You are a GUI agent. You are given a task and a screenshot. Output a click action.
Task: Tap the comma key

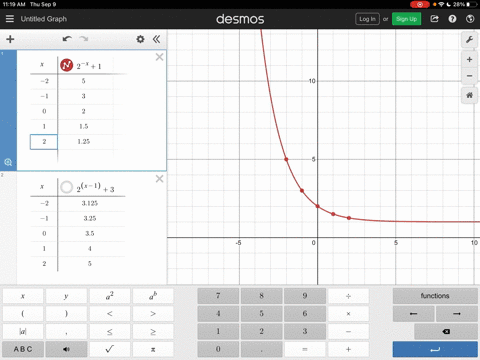pyautogui.click(x=66, y=332)
